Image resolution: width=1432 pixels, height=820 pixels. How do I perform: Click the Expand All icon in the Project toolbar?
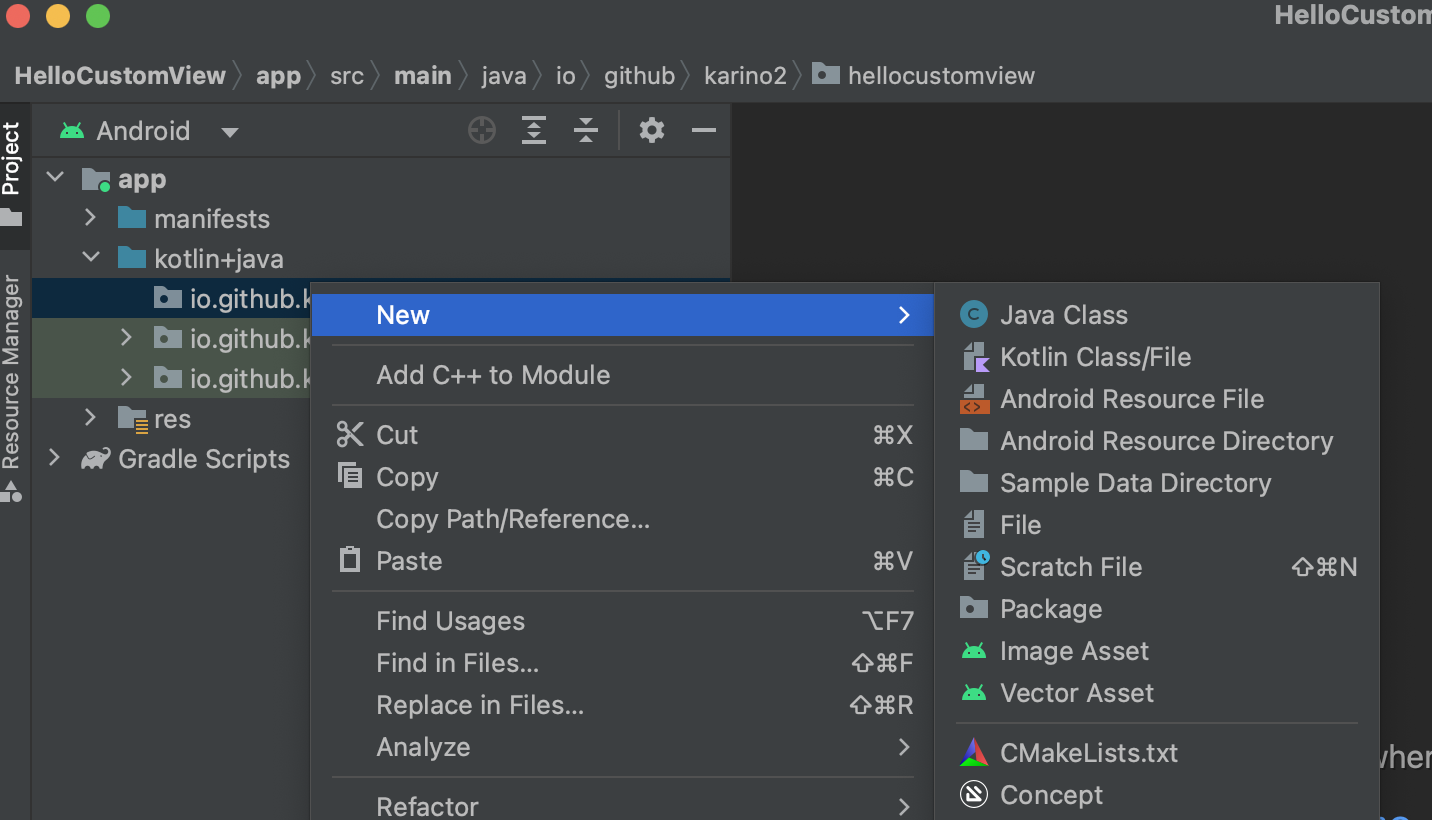pos(534,130)
